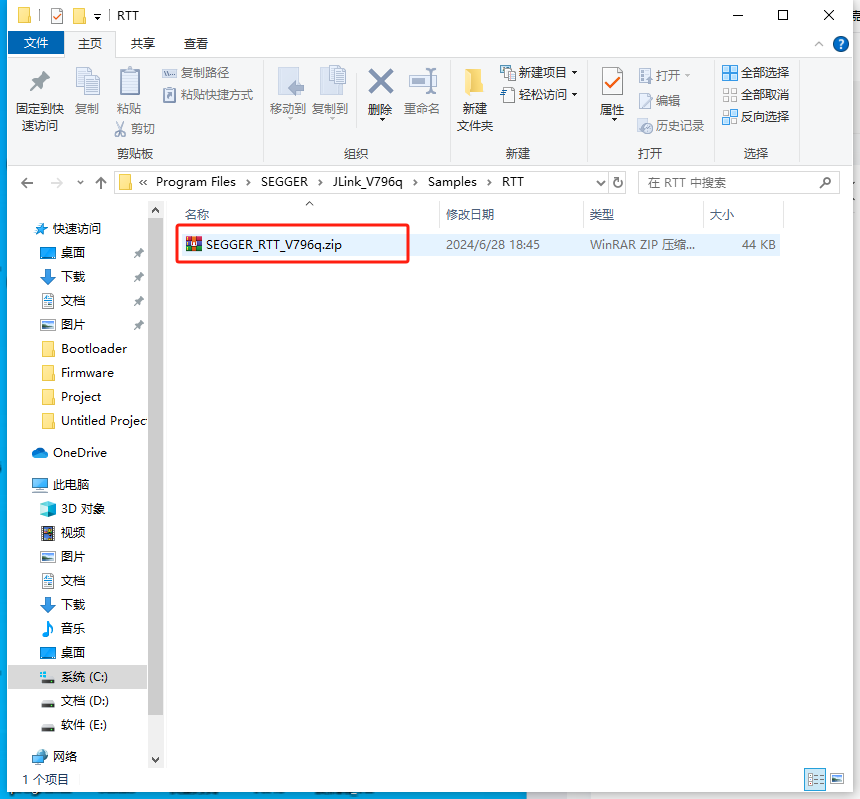Create a New folder

pyautogui.click(x=475, y=100)
